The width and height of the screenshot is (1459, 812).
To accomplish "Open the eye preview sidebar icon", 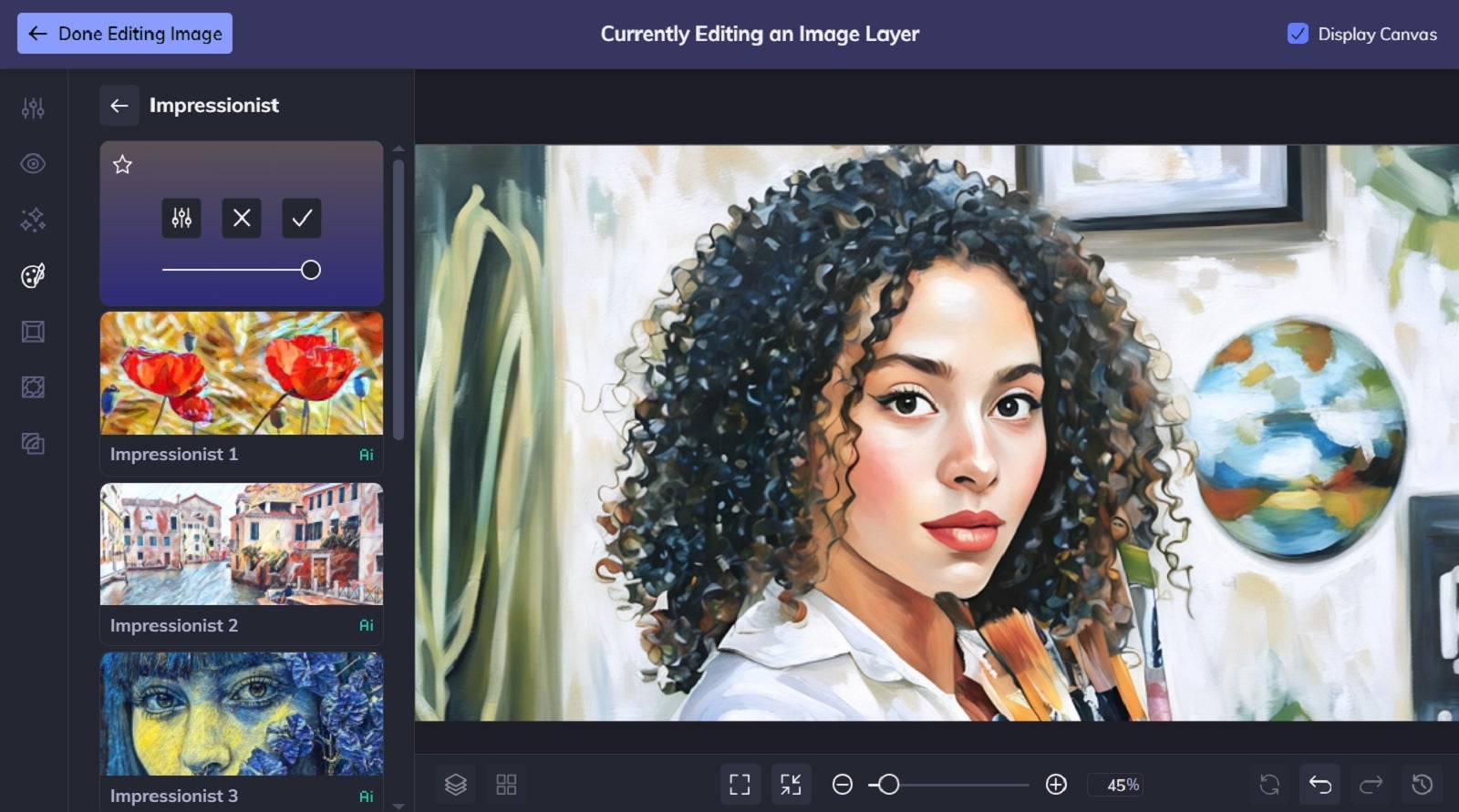I will [33, 164].
